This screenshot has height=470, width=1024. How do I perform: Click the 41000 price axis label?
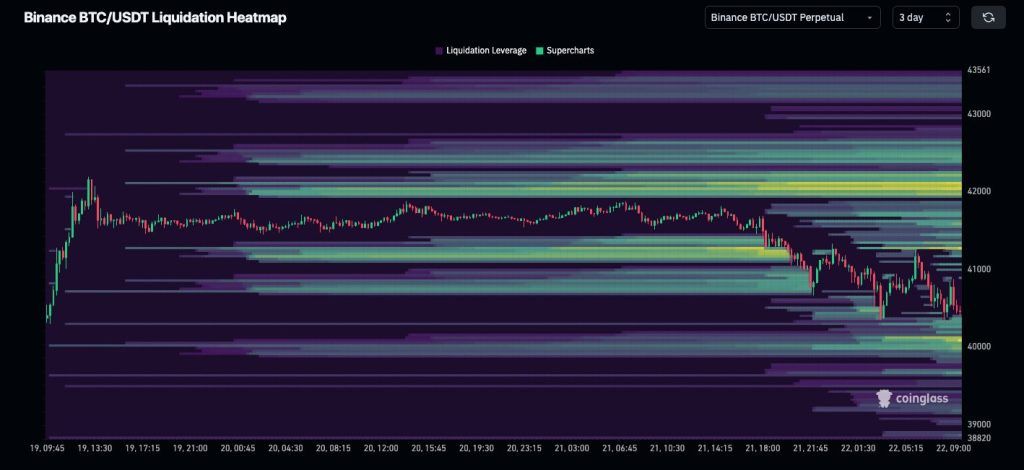(x=982, y=269)
